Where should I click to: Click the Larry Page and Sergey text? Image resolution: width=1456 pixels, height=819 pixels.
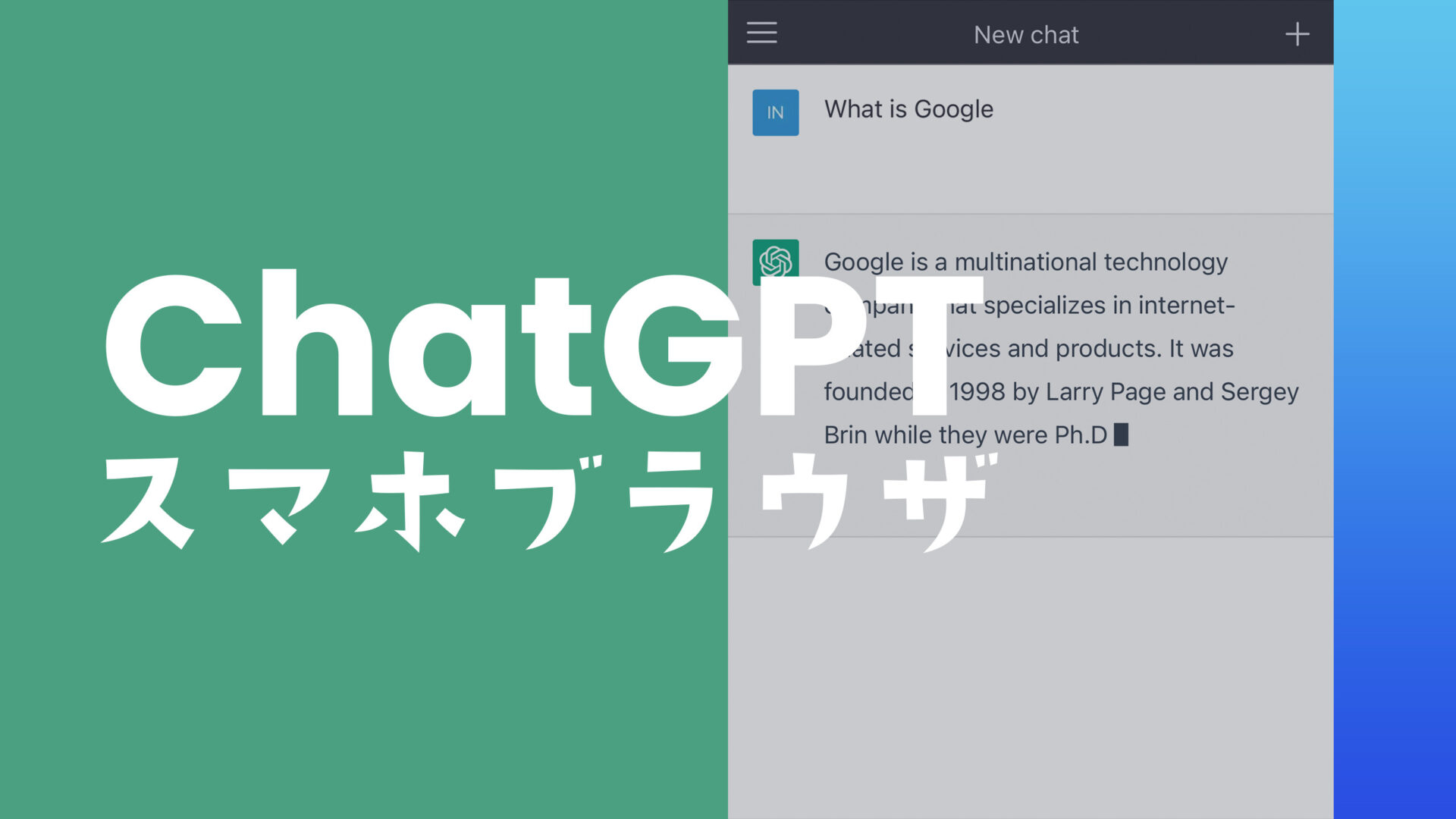pos(1172,392)
